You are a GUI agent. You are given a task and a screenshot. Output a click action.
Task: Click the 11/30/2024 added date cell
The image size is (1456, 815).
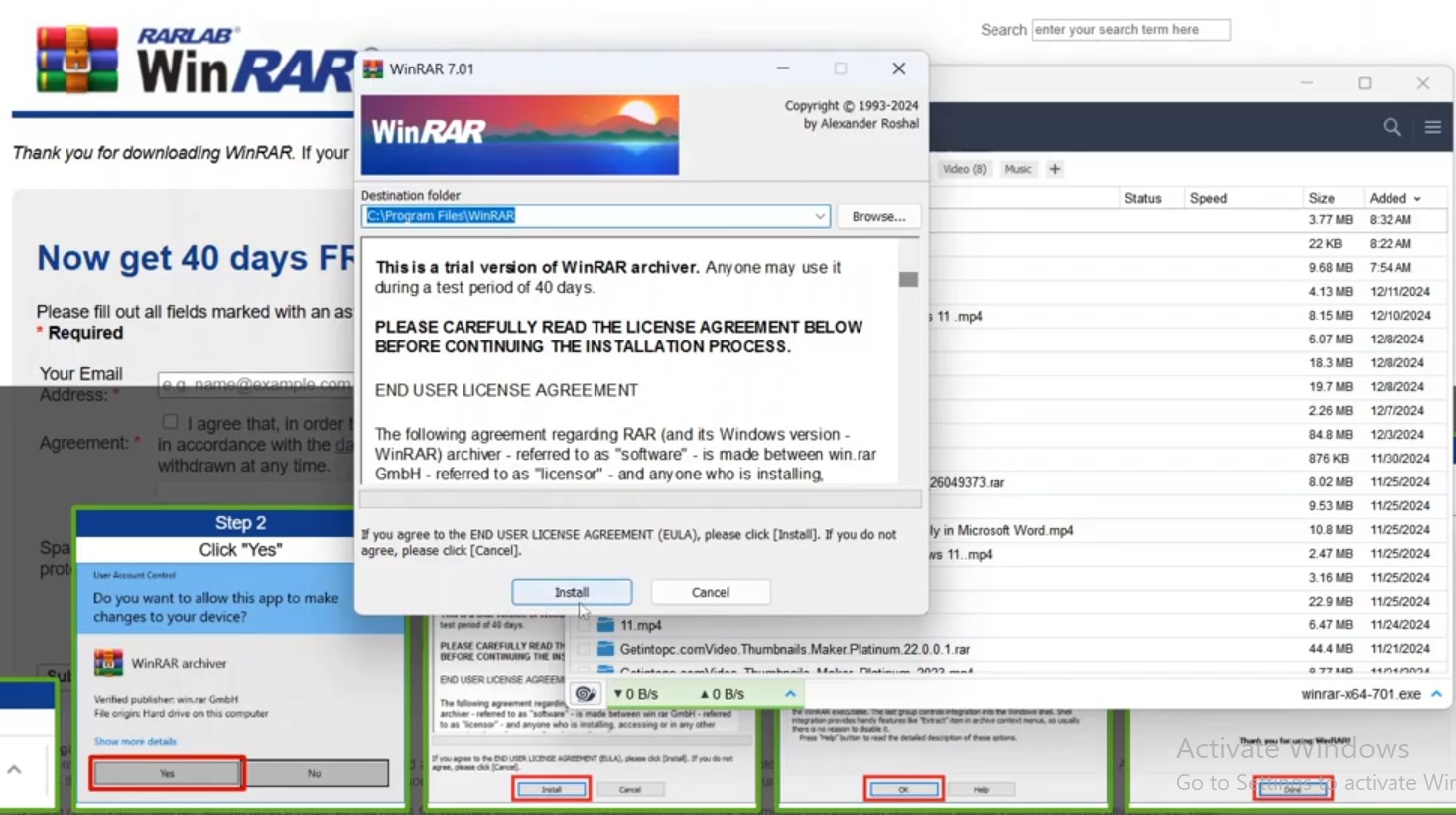[x=1399, y=459]
